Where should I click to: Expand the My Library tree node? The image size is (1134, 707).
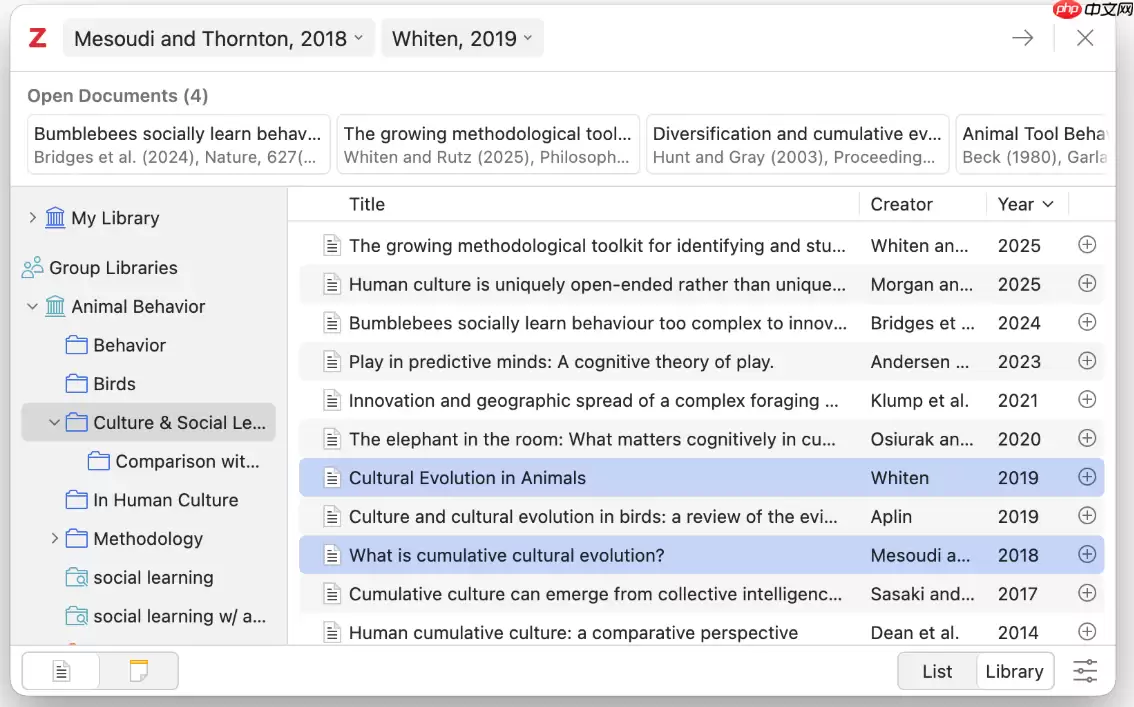click(32, 218)
